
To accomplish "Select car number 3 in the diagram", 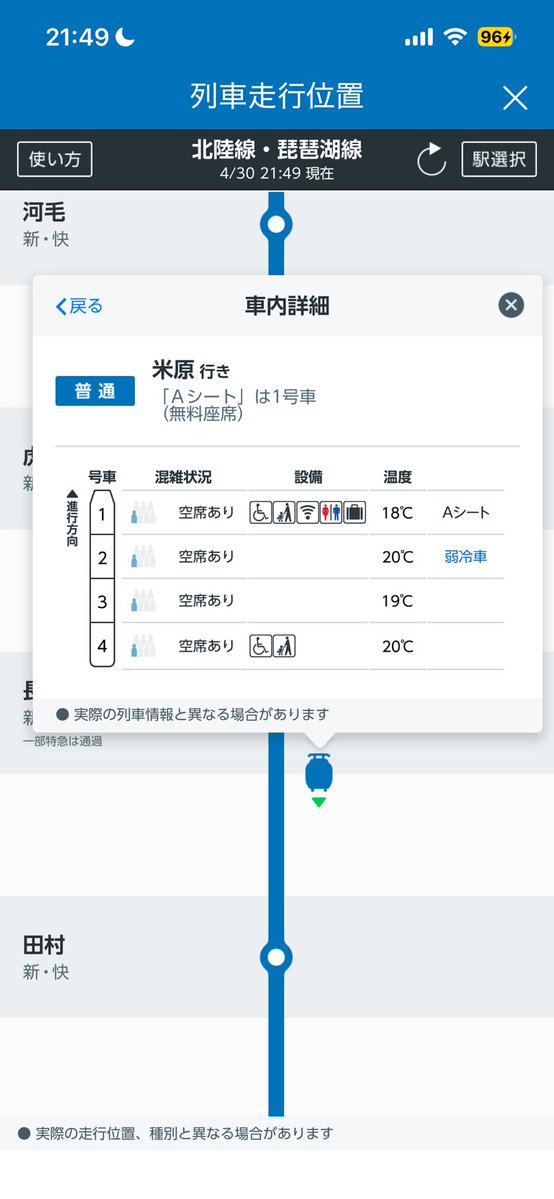I will 103,601.
